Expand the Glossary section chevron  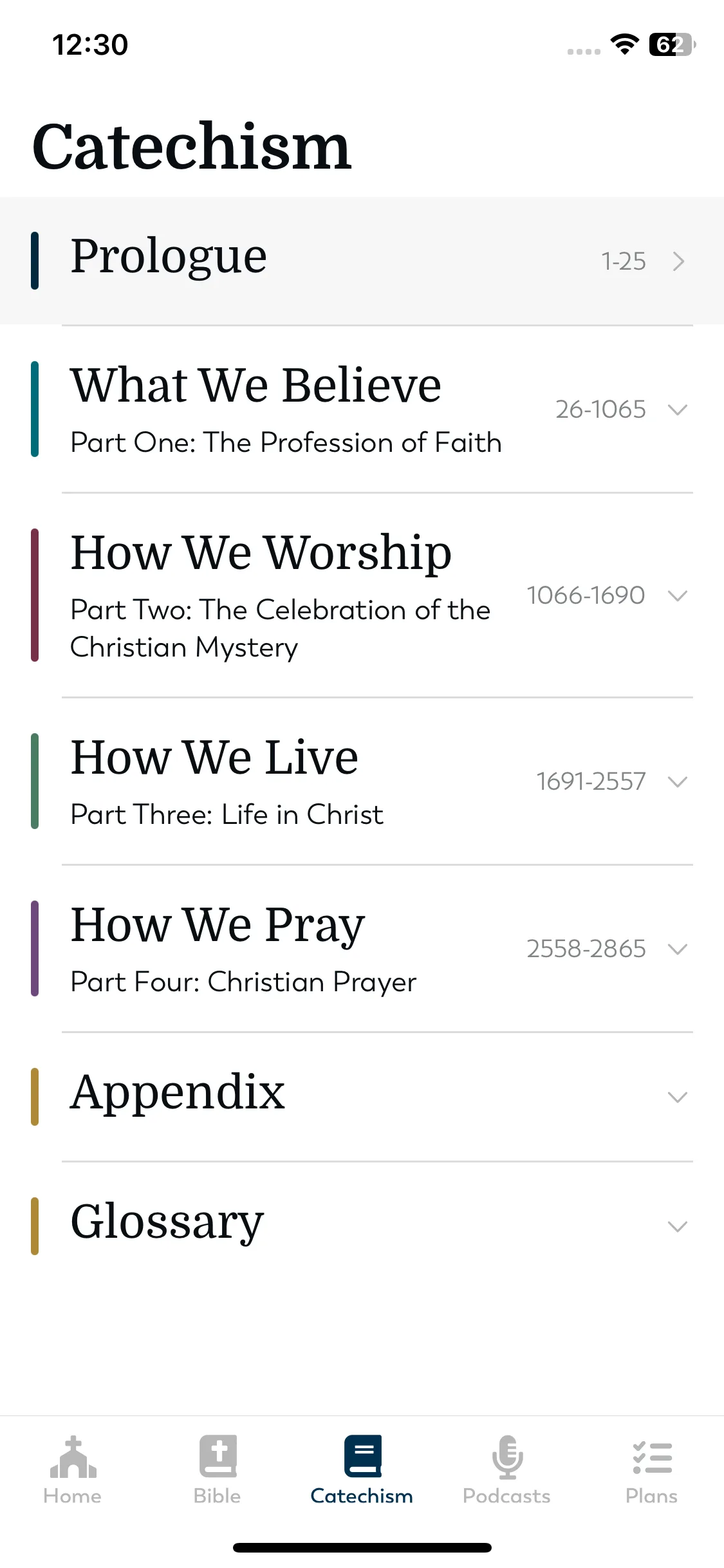tap(678, 1226)
